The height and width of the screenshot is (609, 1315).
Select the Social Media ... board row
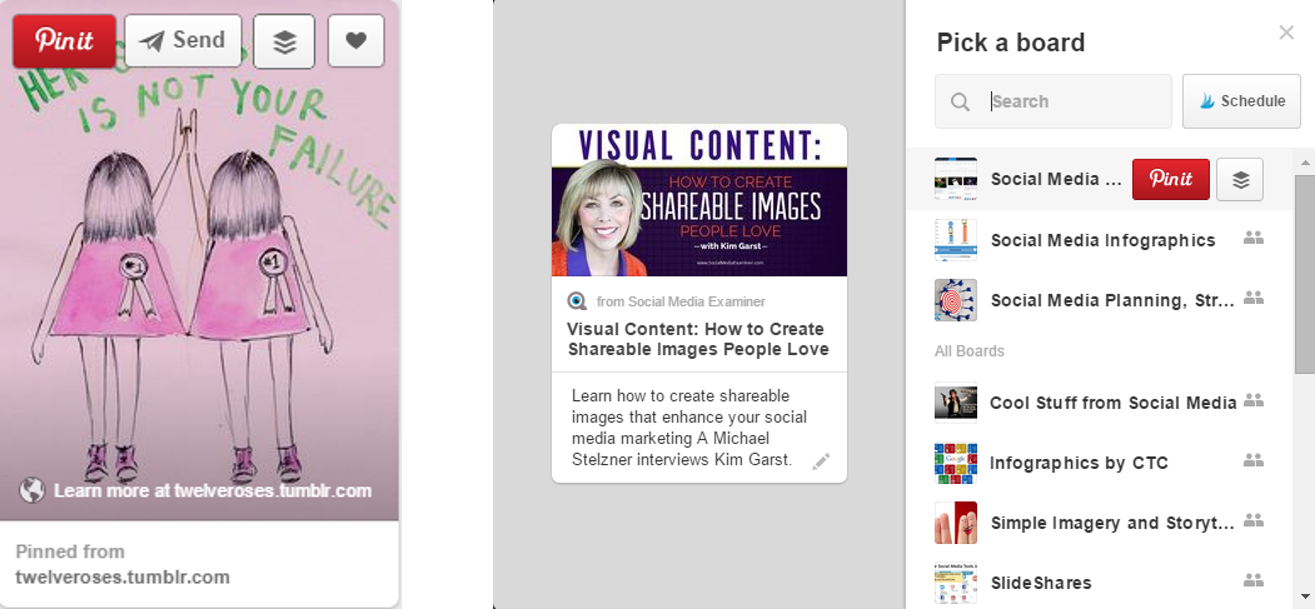1100,179
